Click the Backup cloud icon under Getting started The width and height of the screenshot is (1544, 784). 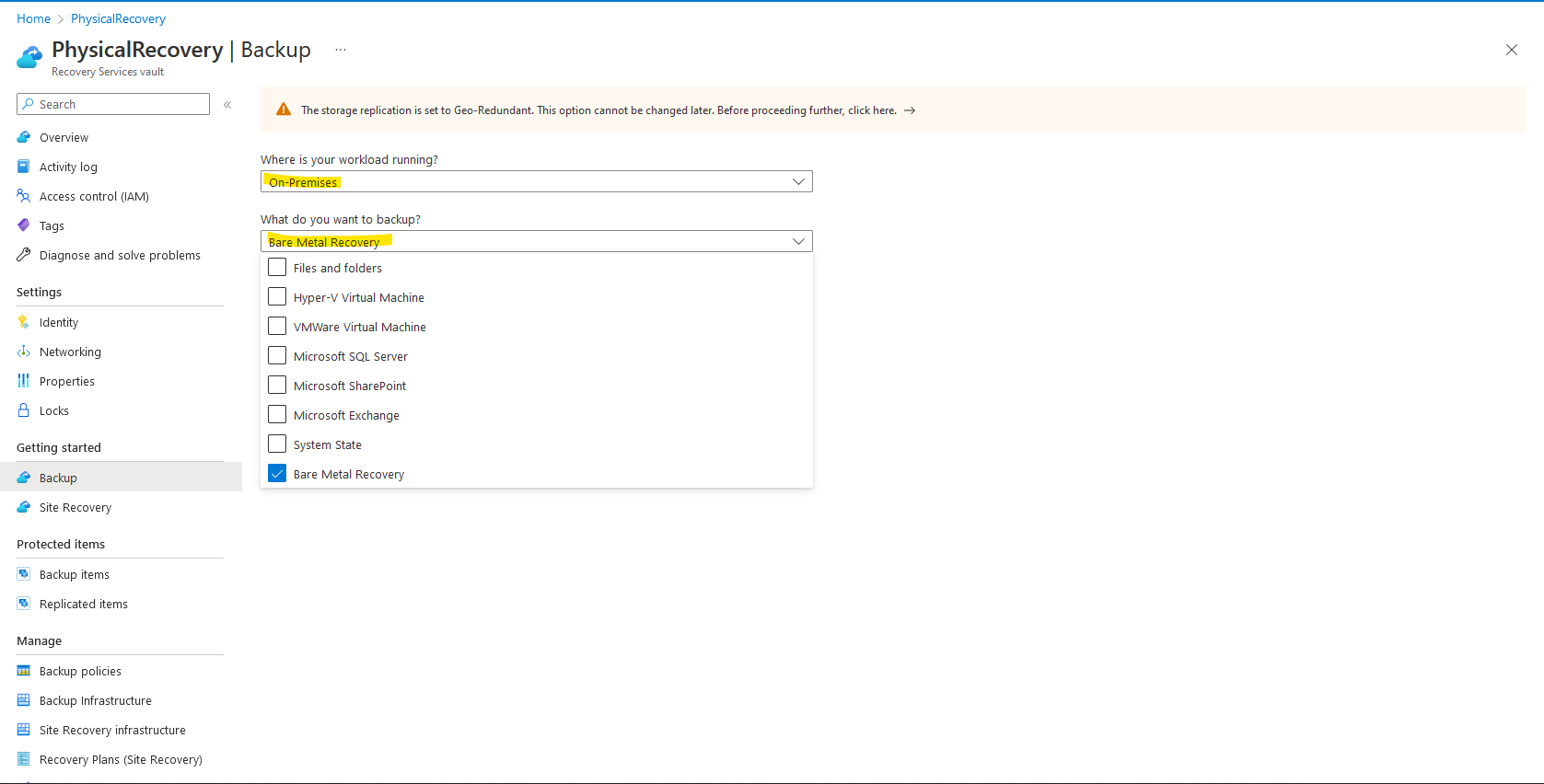coord(24,478)
